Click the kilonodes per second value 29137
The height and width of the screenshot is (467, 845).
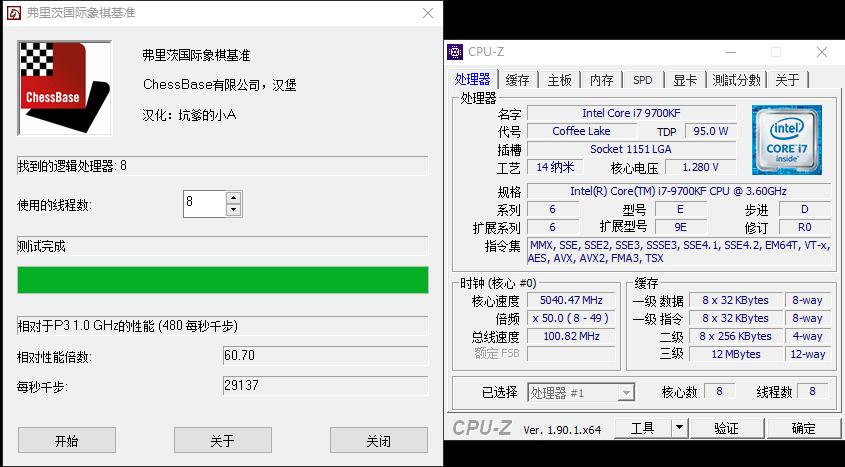point(325,386)
